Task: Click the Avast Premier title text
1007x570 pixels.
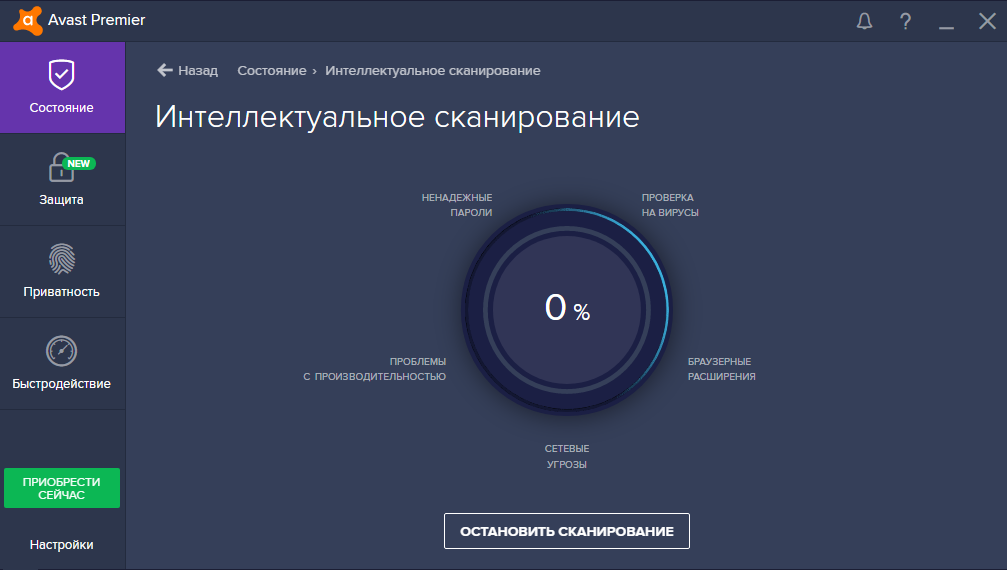Action: click(96, 20)
